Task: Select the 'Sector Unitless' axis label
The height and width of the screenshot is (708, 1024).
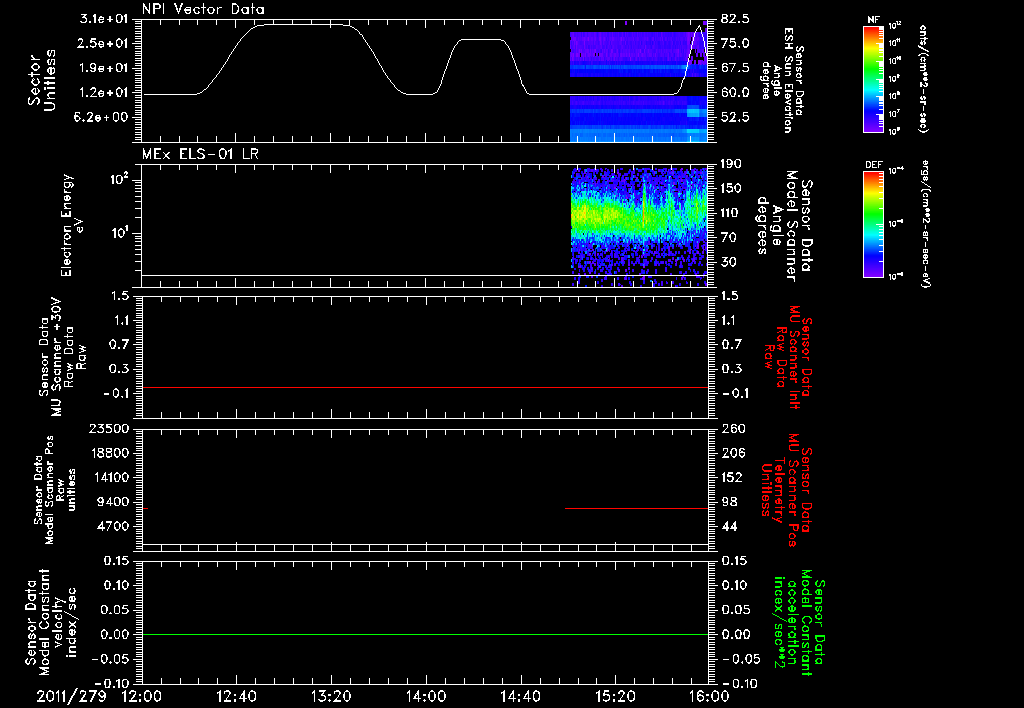Action: point(42,80)
